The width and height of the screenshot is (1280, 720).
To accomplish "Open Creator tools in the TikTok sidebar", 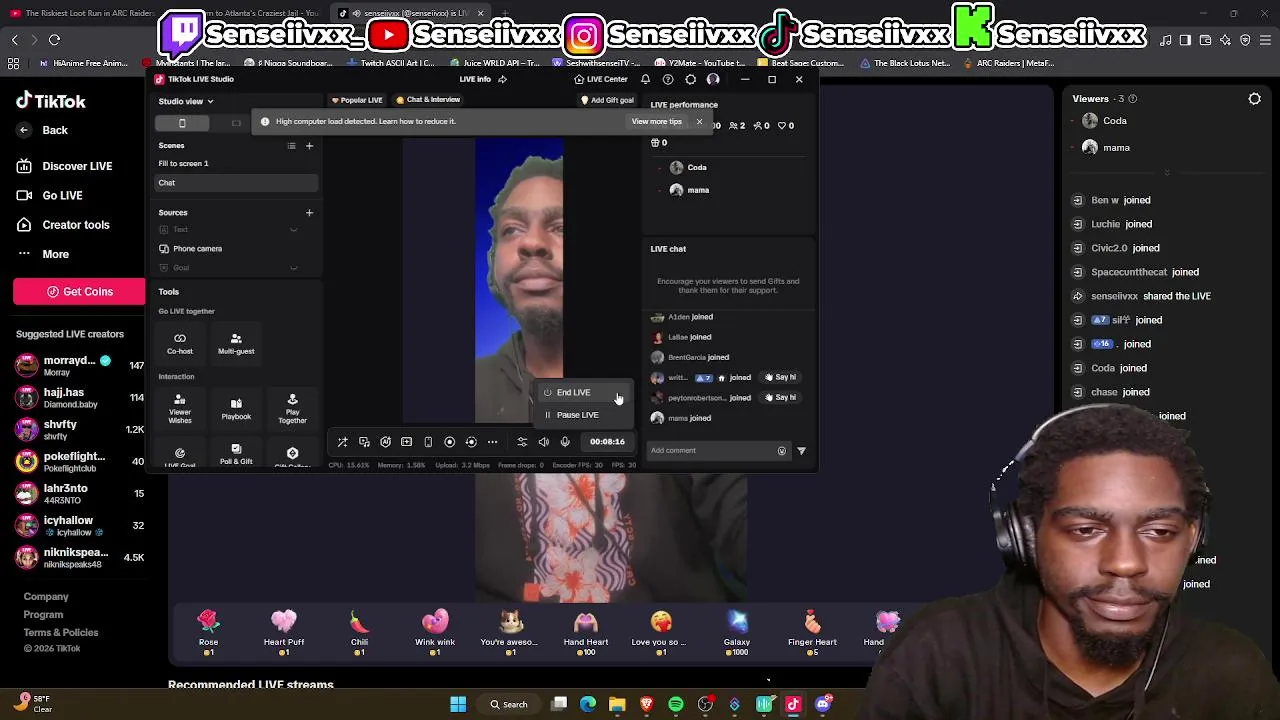I will pos(63,225).
